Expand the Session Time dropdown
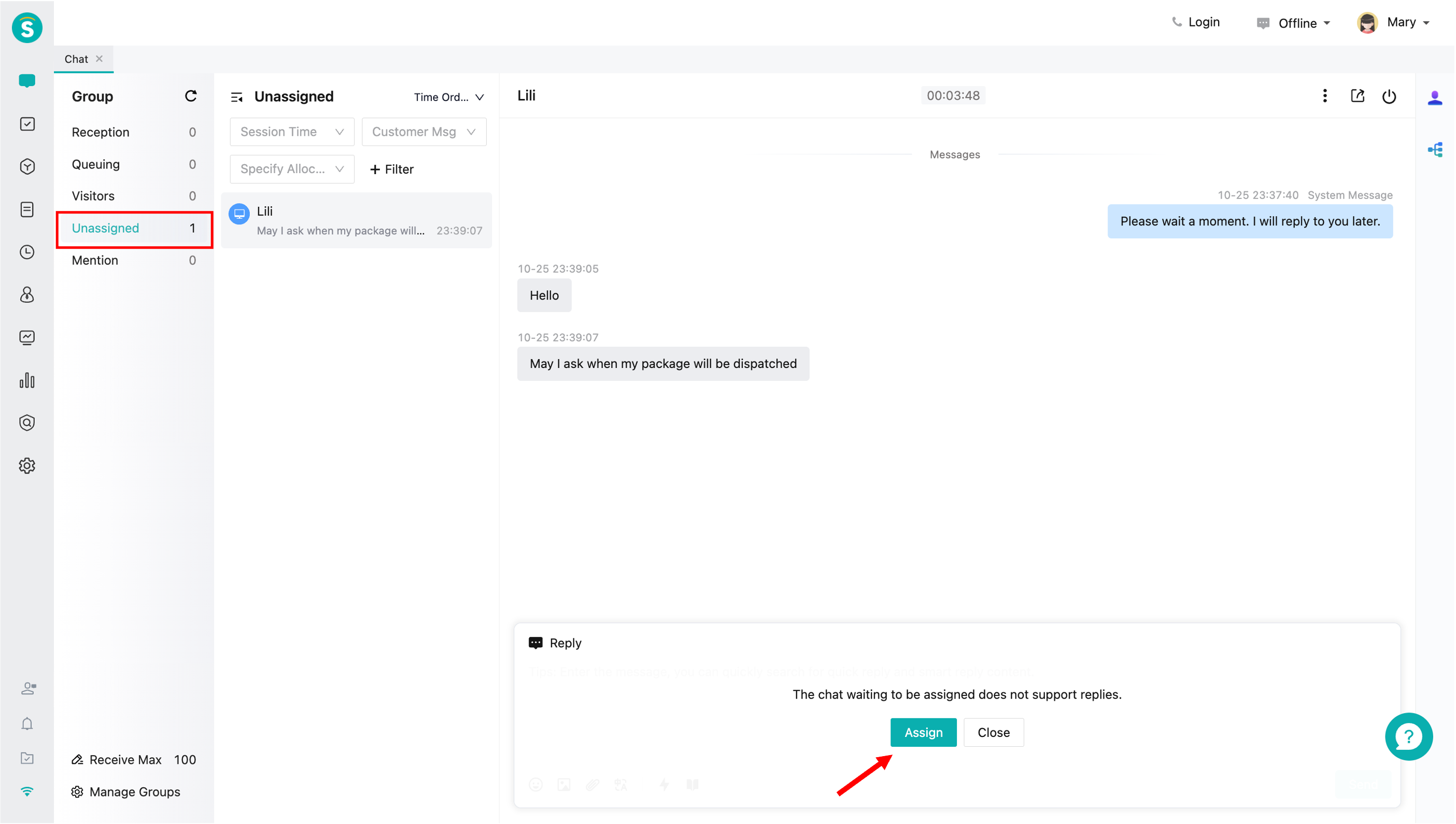 pyautogui.click(x=291, y=132)
